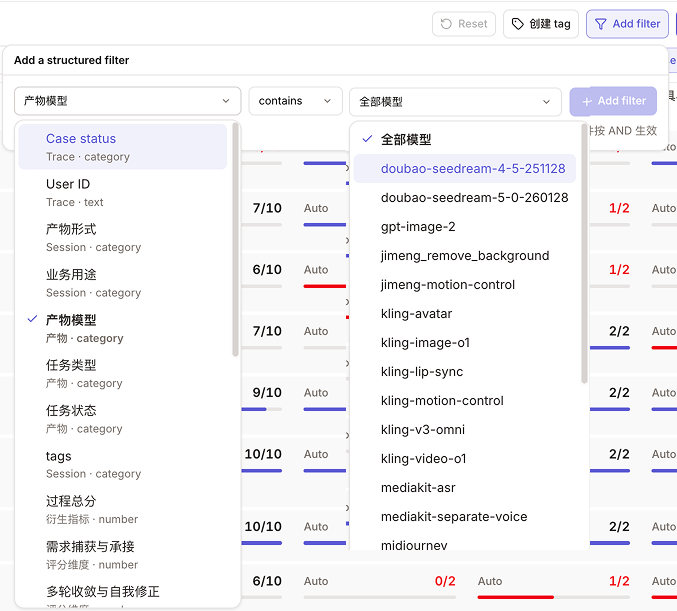Choose kling-video-o1 model
Viewport: 677px width, 611px height.
[x=465, y=458]
